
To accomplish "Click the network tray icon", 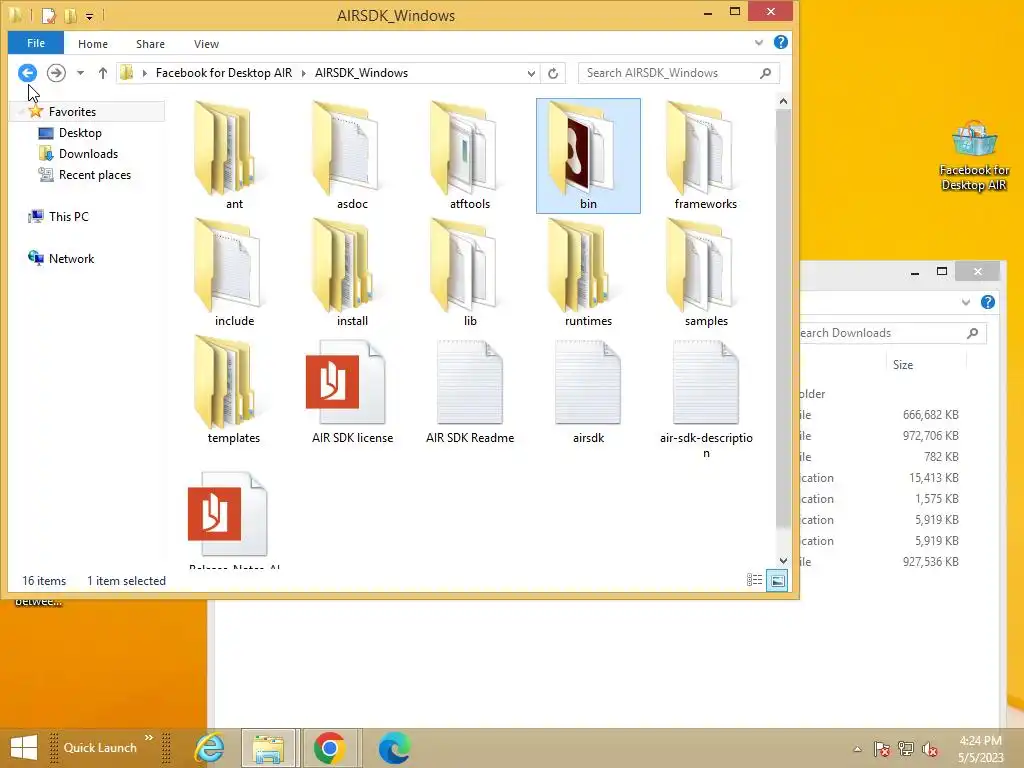I will (905, 749).
